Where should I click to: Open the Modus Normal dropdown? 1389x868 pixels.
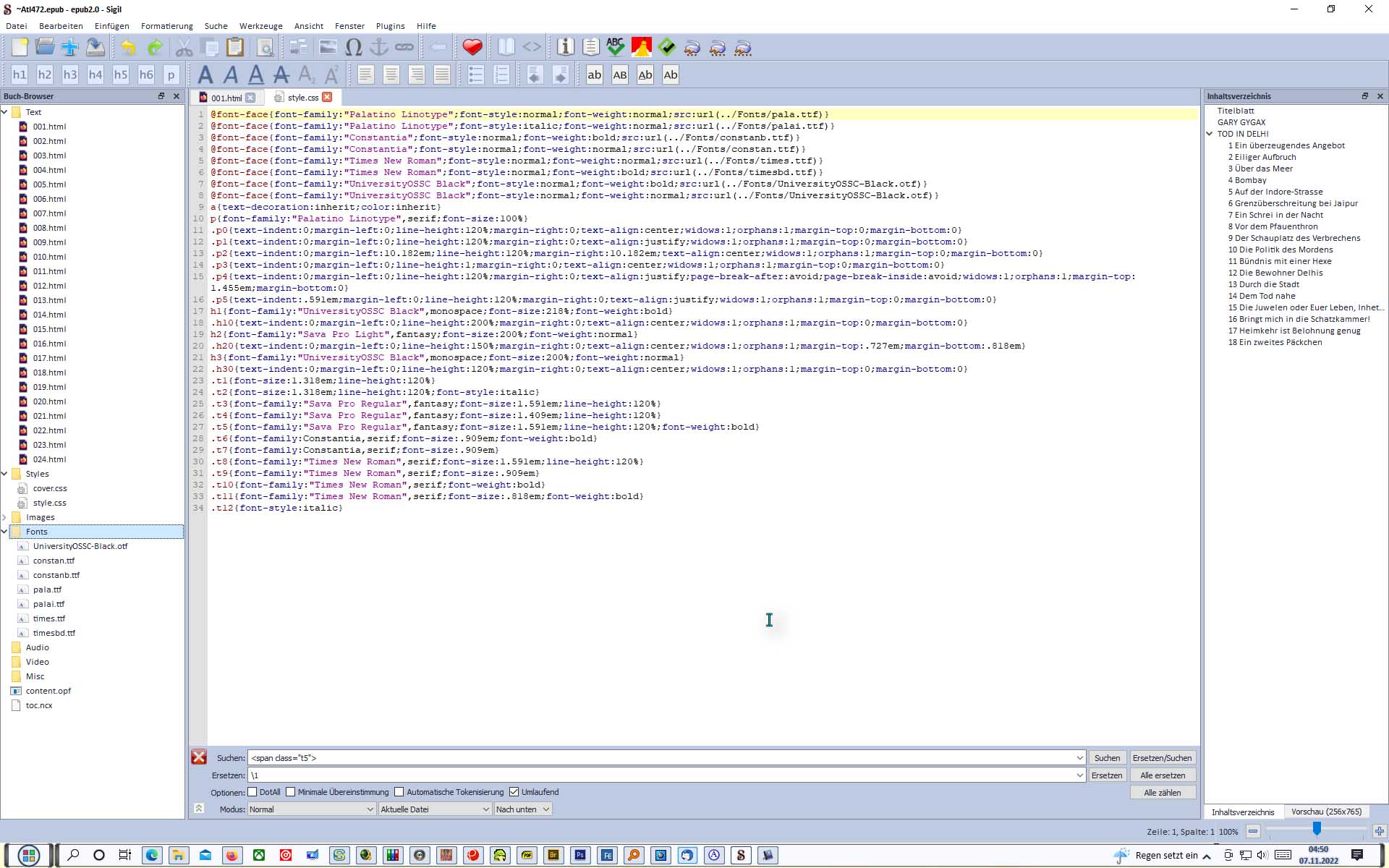(311, 809)
